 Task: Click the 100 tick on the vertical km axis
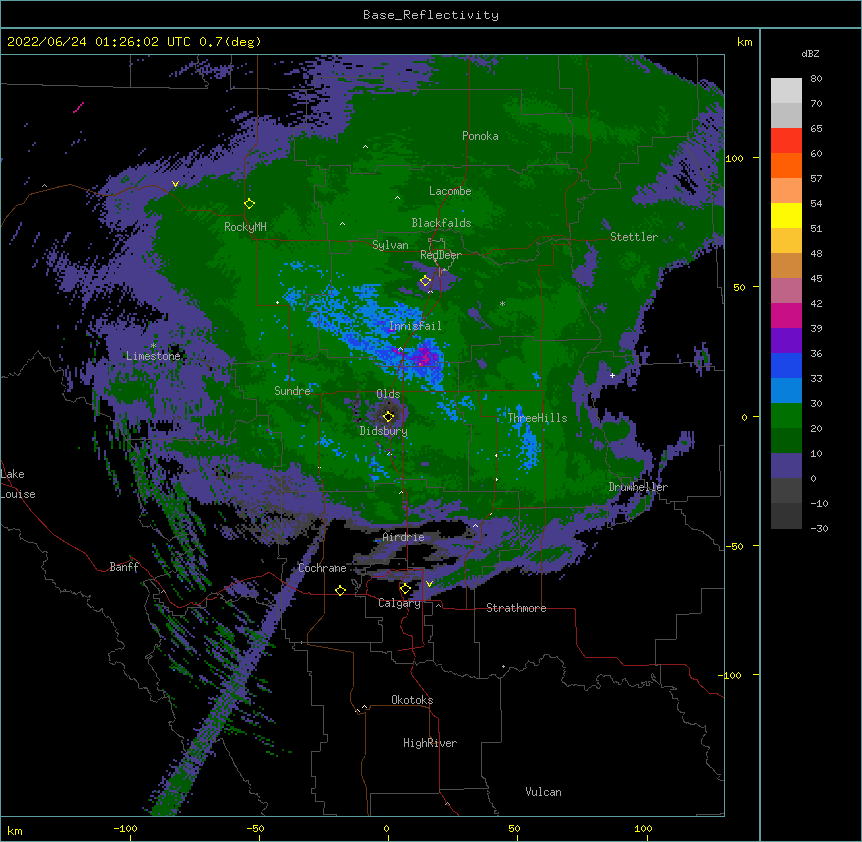click(x=734, y=159)
